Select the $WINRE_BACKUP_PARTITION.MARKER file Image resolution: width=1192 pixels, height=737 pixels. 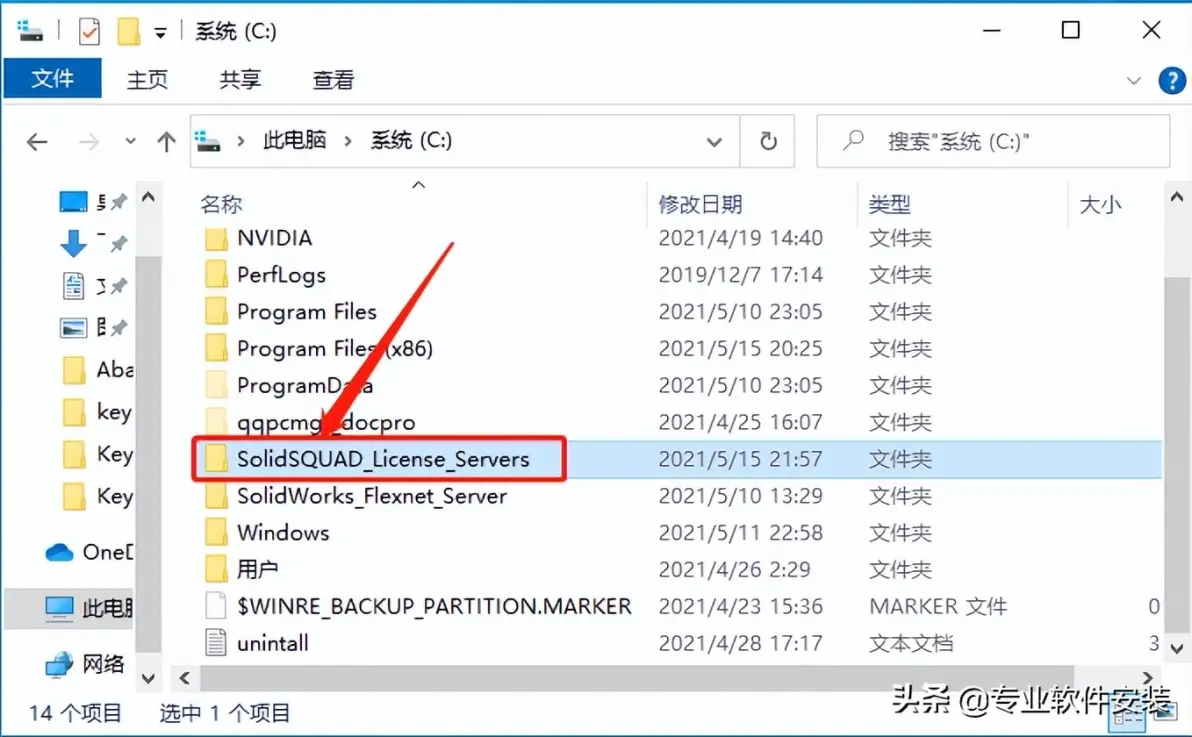coord(434,606)
